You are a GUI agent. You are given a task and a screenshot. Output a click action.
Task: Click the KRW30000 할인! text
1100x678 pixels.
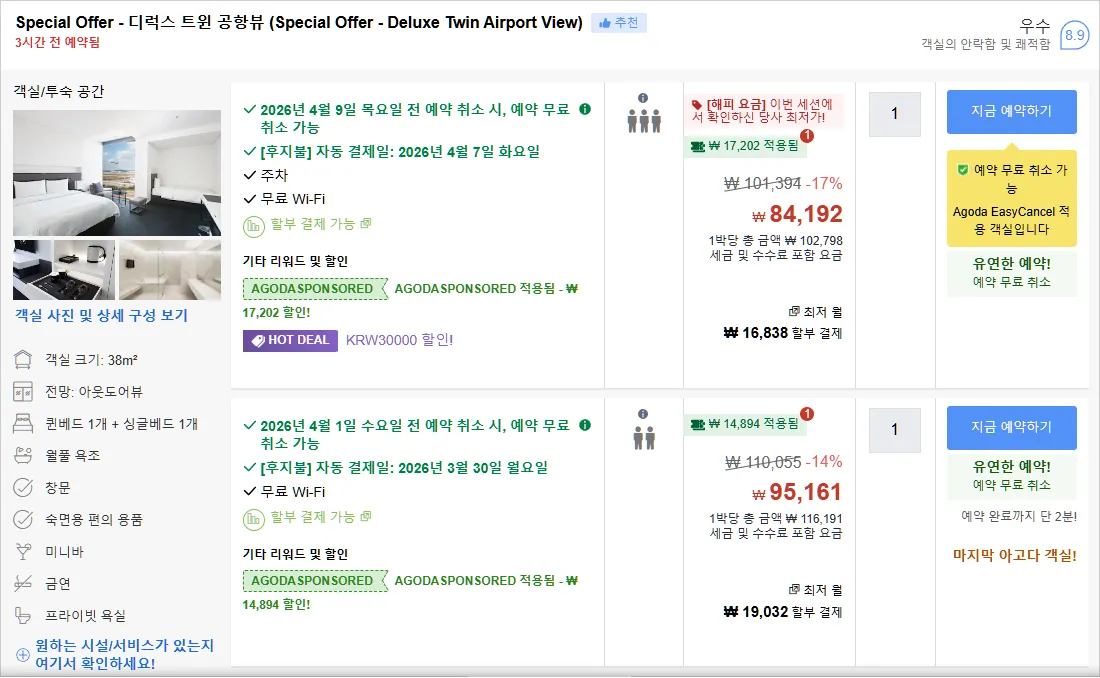400,340
